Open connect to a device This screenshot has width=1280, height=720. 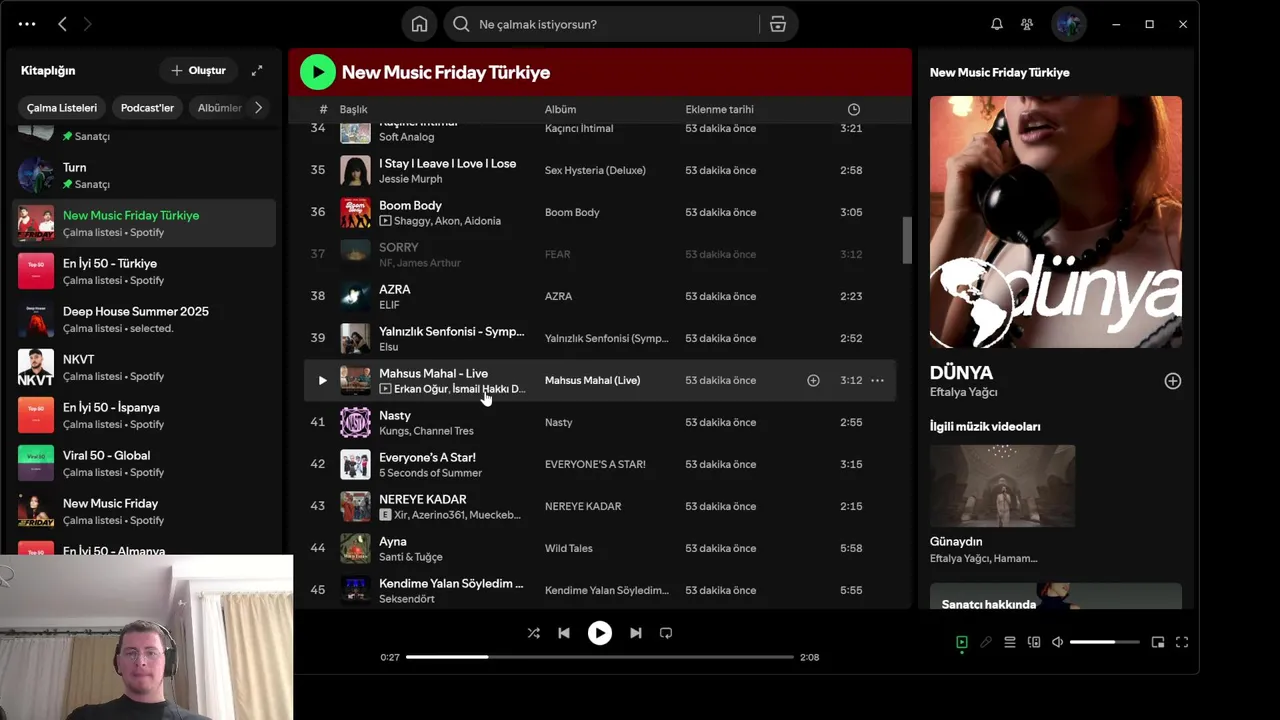pyautogui.click(x=1034, y=642)
